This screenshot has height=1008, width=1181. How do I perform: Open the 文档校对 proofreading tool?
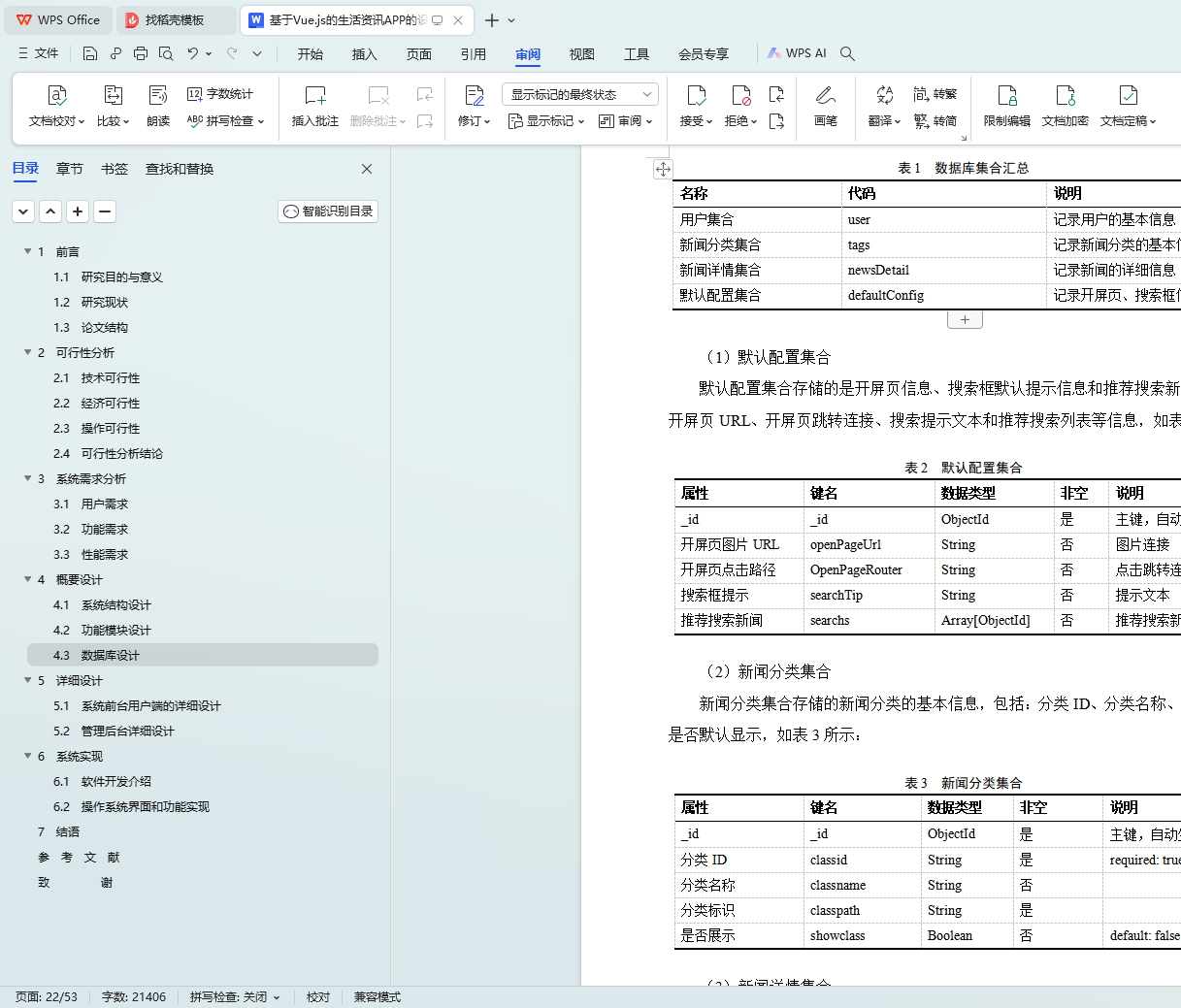click(56, 106)
